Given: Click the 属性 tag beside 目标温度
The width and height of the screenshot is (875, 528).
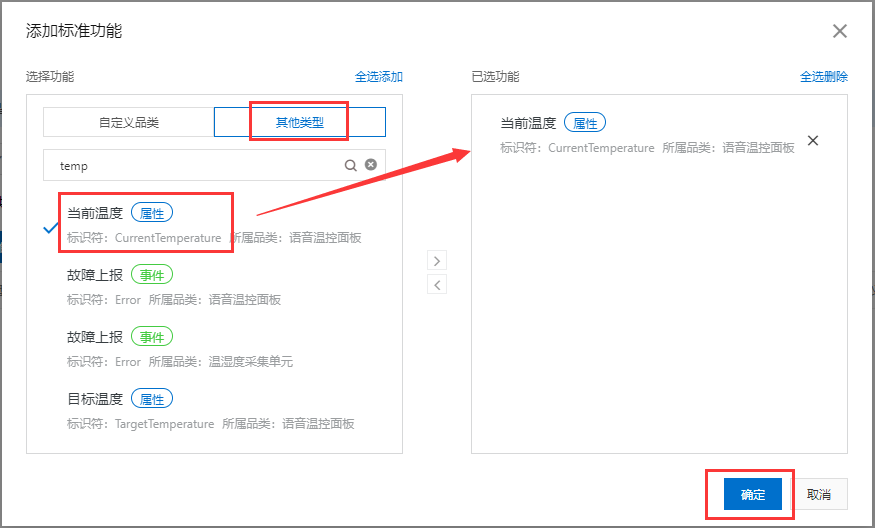Looking at the screenshot, I should (x=152, y=399).
